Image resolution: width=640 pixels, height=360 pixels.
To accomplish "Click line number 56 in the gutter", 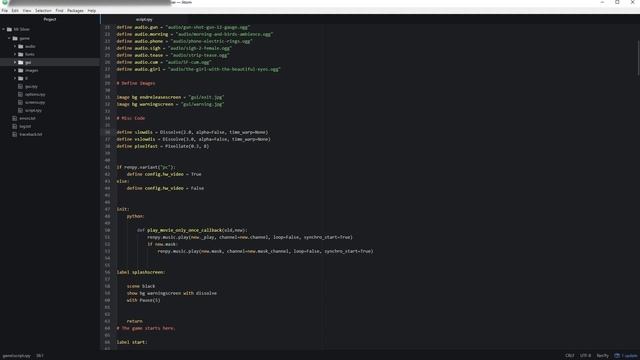I will click(107, 272).
